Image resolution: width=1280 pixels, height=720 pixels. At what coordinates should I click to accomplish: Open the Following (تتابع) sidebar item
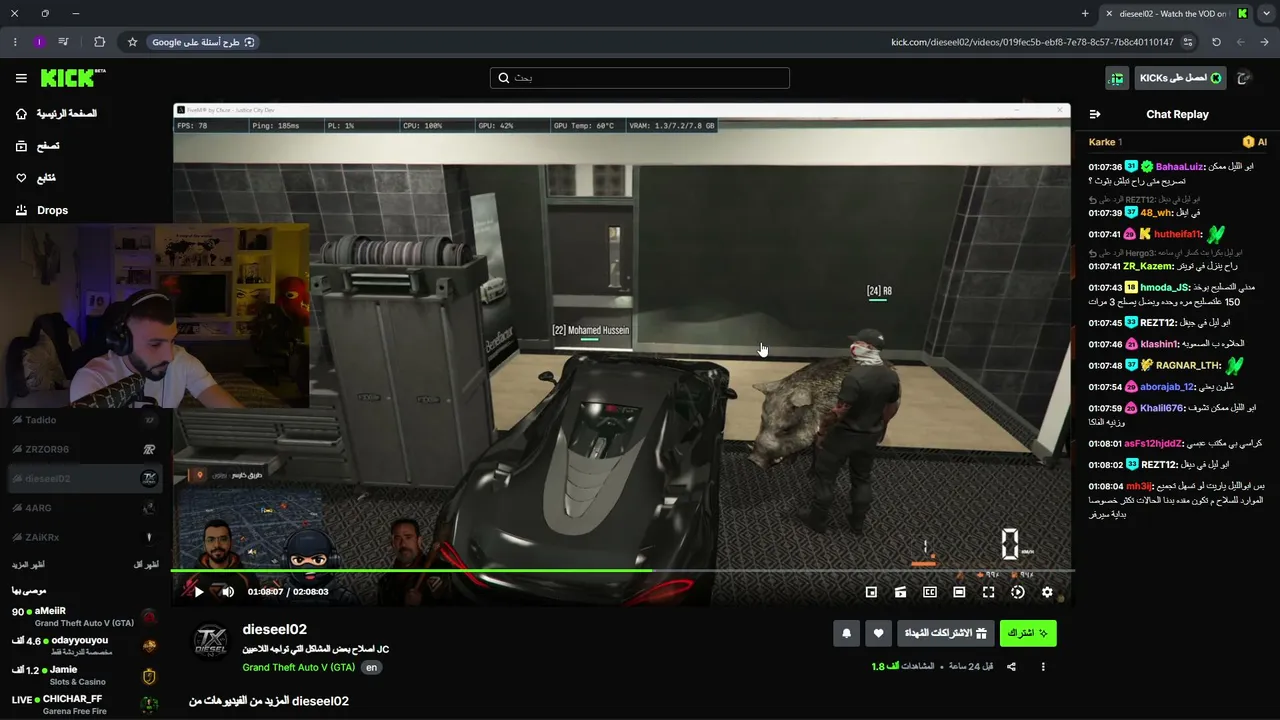click(x=35, y=178)
